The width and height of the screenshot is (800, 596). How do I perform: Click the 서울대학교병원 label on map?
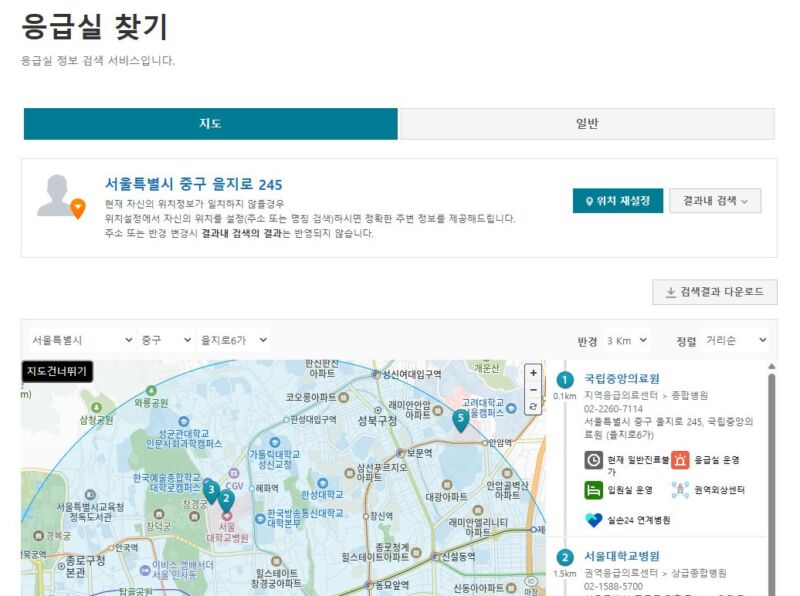227,532
